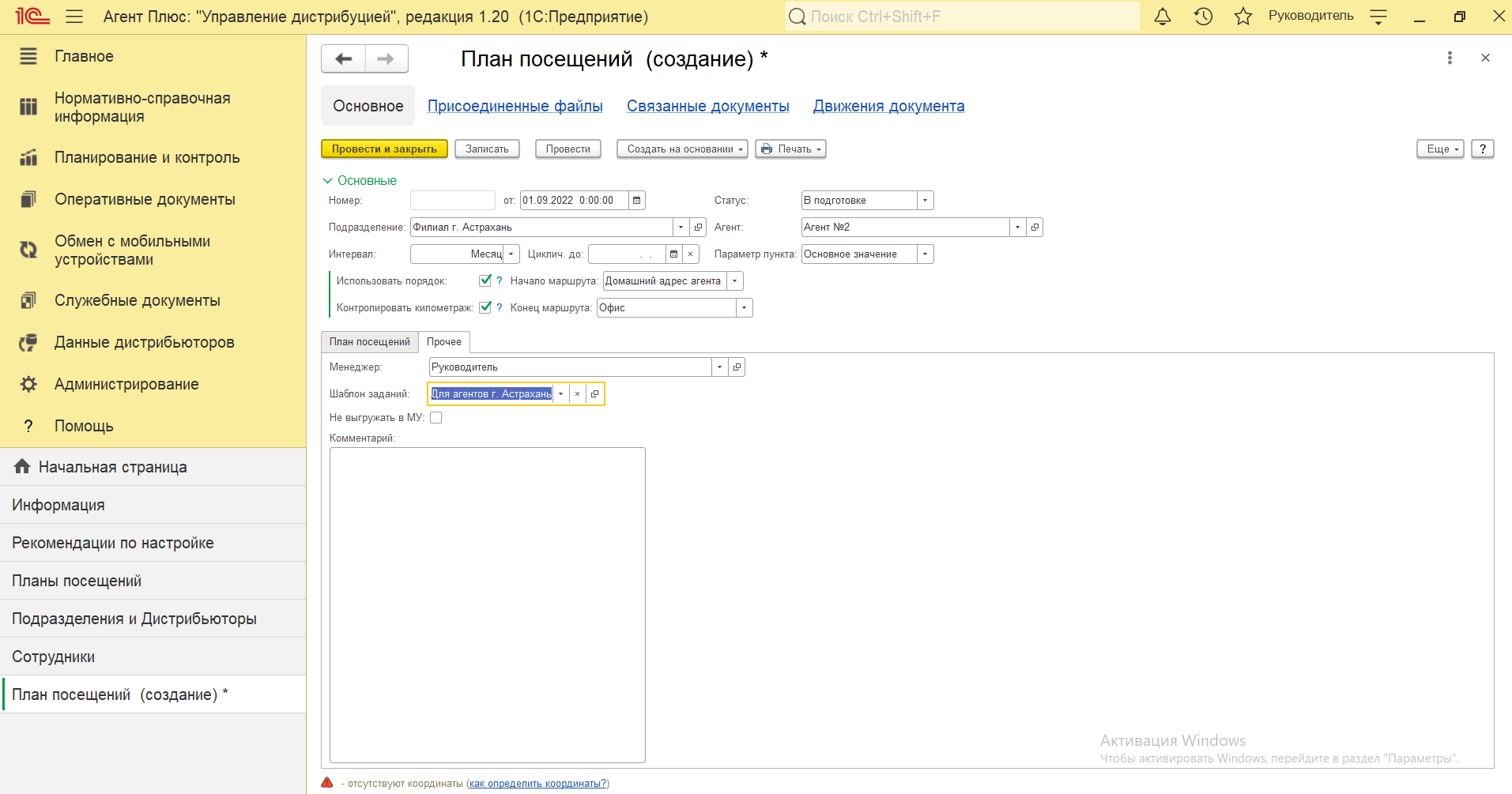1512x794 pixels.
Task: Close the План посещений form tab
Action: [x=1485, y=58]
